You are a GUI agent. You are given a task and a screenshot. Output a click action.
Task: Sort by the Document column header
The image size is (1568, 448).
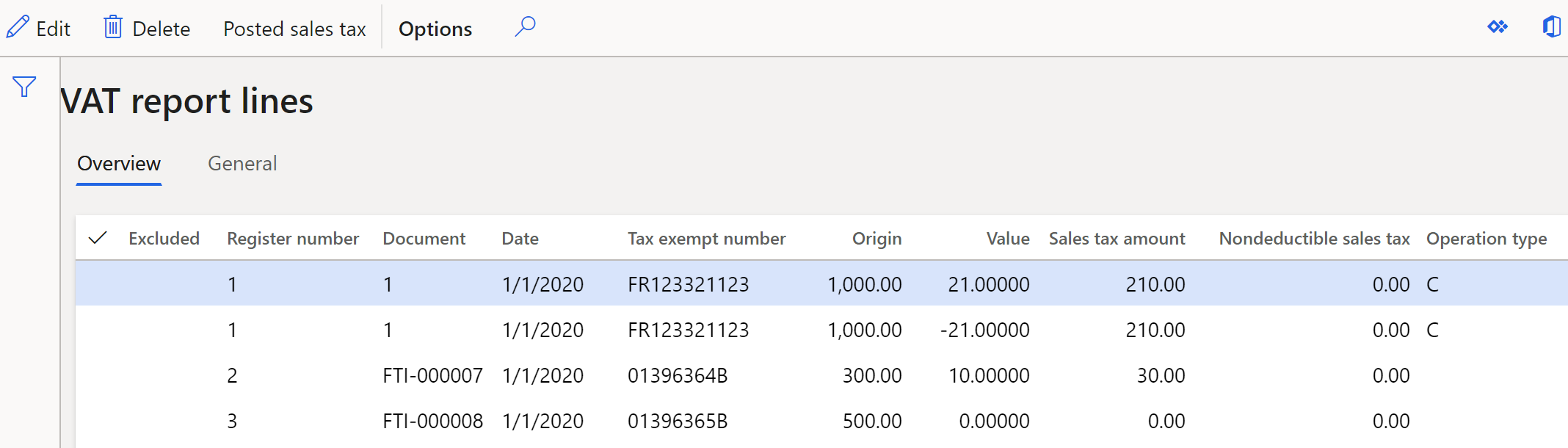pos(424,238)
